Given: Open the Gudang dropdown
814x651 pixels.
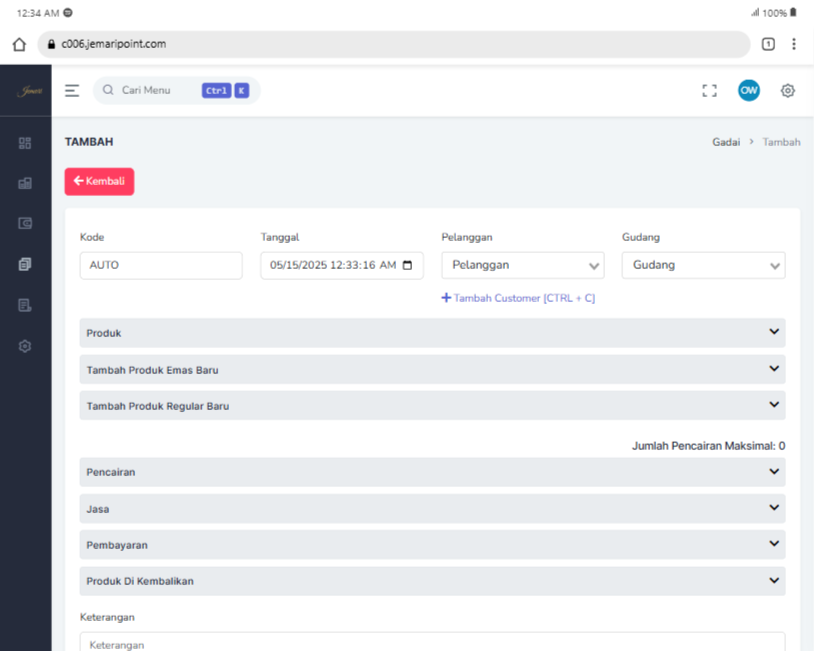Looking at the screenshot, I should [x=703, y=265].
